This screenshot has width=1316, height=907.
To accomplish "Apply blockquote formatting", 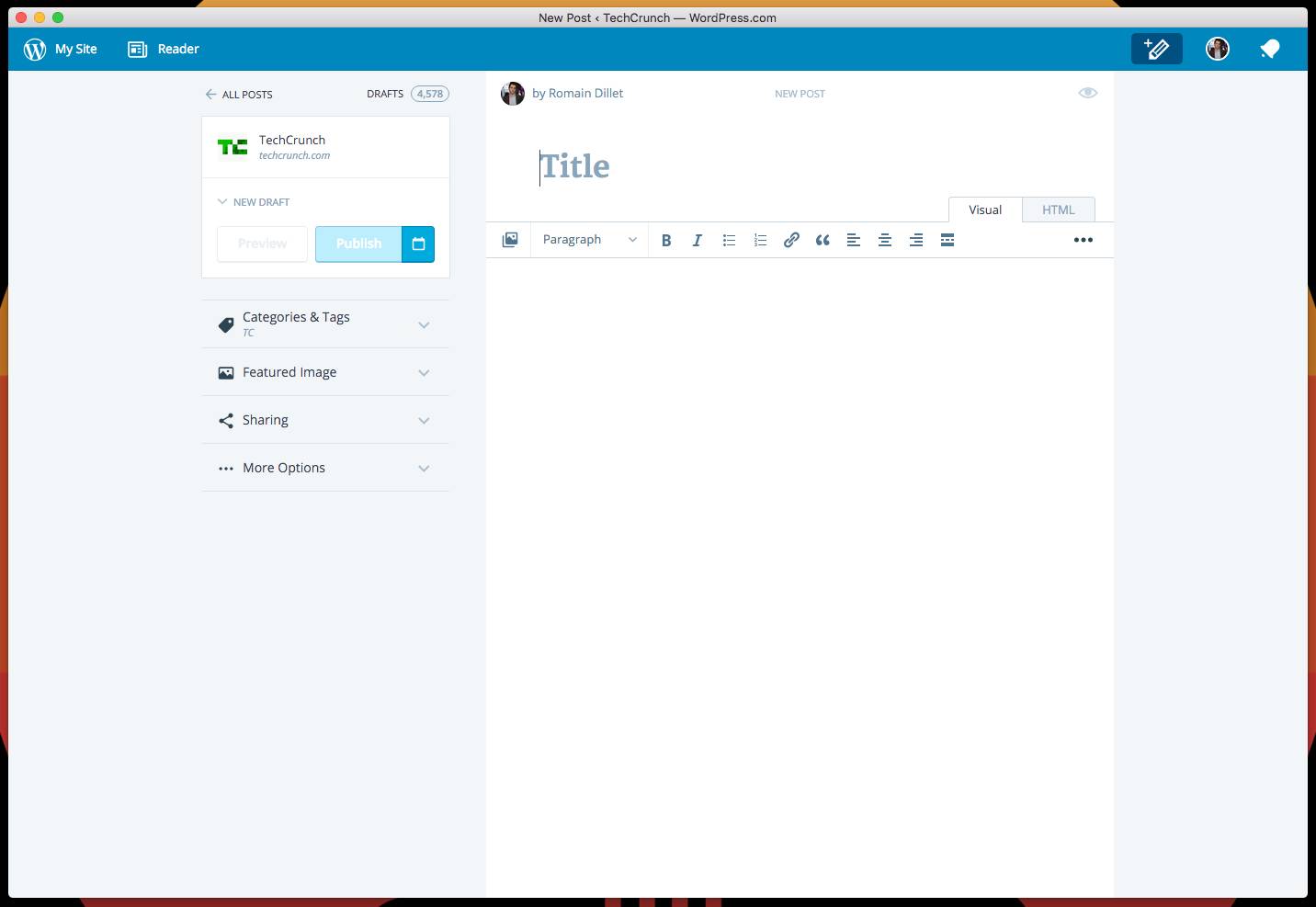I will point(822,240).
